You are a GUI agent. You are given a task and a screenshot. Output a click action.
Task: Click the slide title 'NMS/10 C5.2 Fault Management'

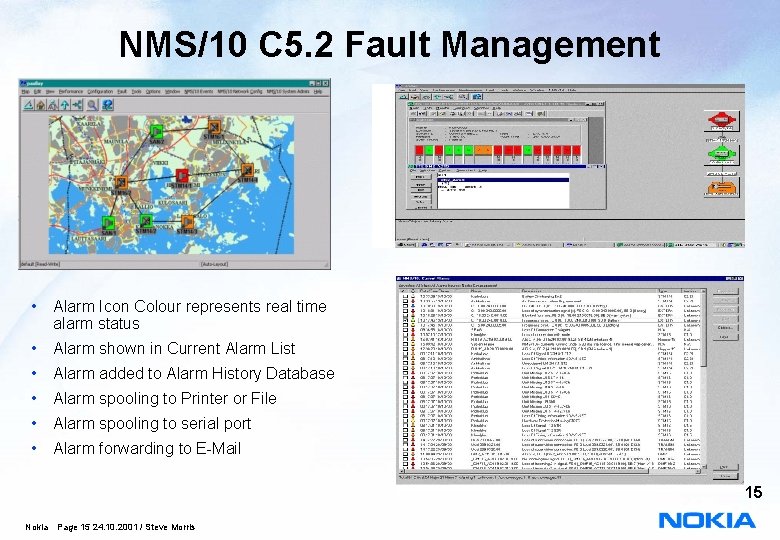coord(390,44)
